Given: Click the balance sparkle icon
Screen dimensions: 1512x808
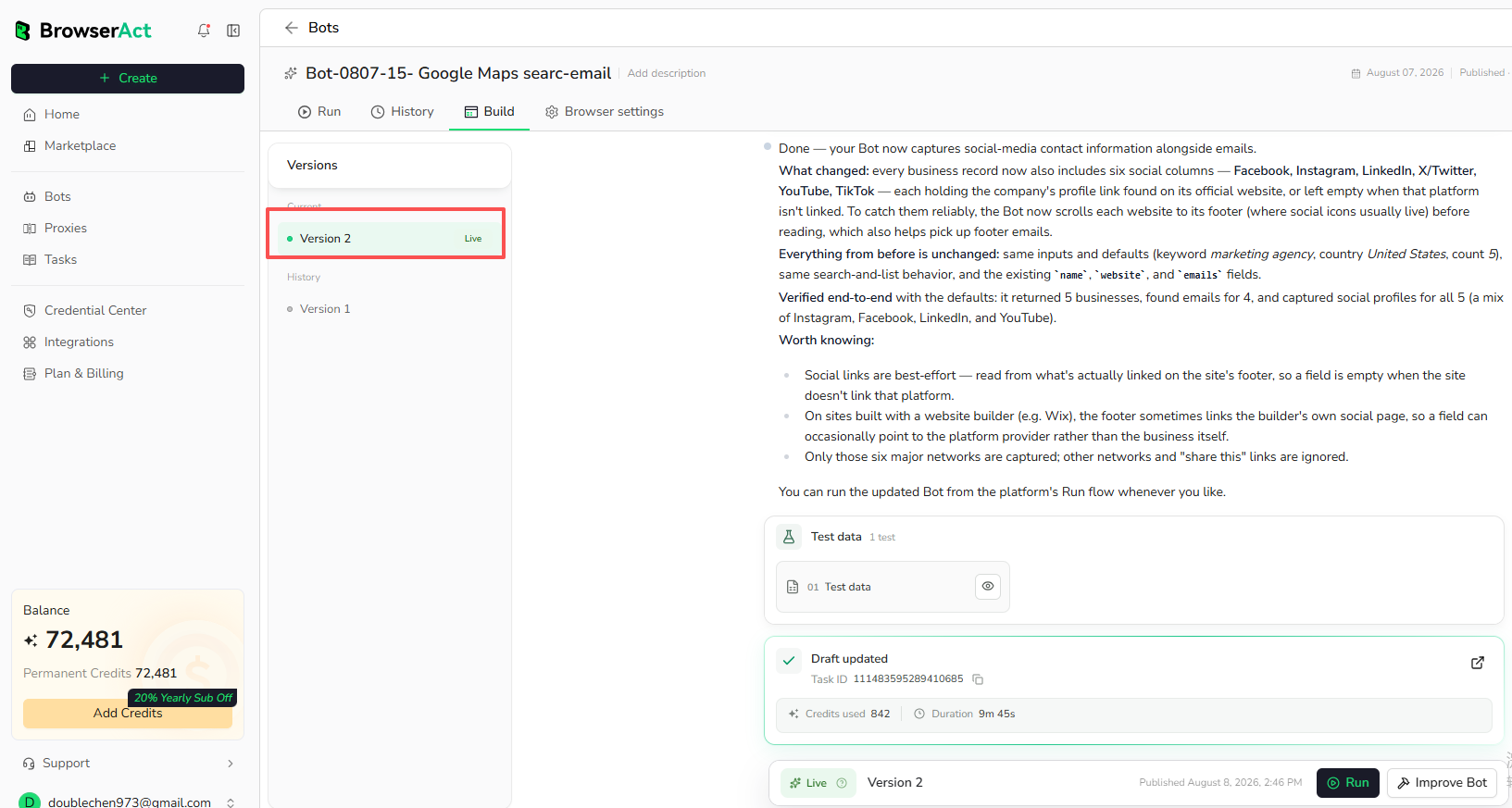Looking at the screenshot, I should click(31, 640).
